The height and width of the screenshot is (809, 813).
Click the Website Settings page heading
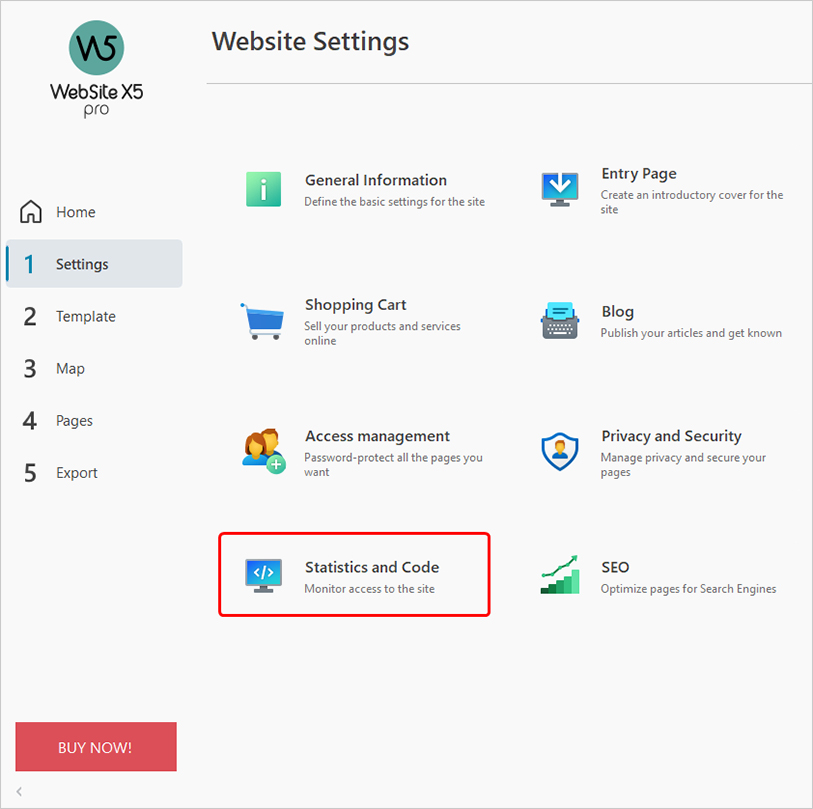(310, 41)
